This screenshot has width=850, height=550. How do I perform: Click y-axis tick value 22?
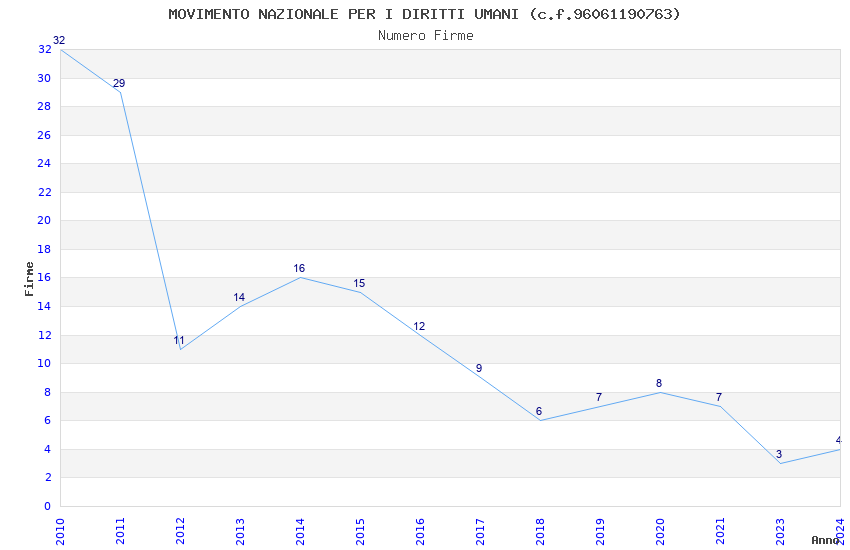click(x=44, y=192)
